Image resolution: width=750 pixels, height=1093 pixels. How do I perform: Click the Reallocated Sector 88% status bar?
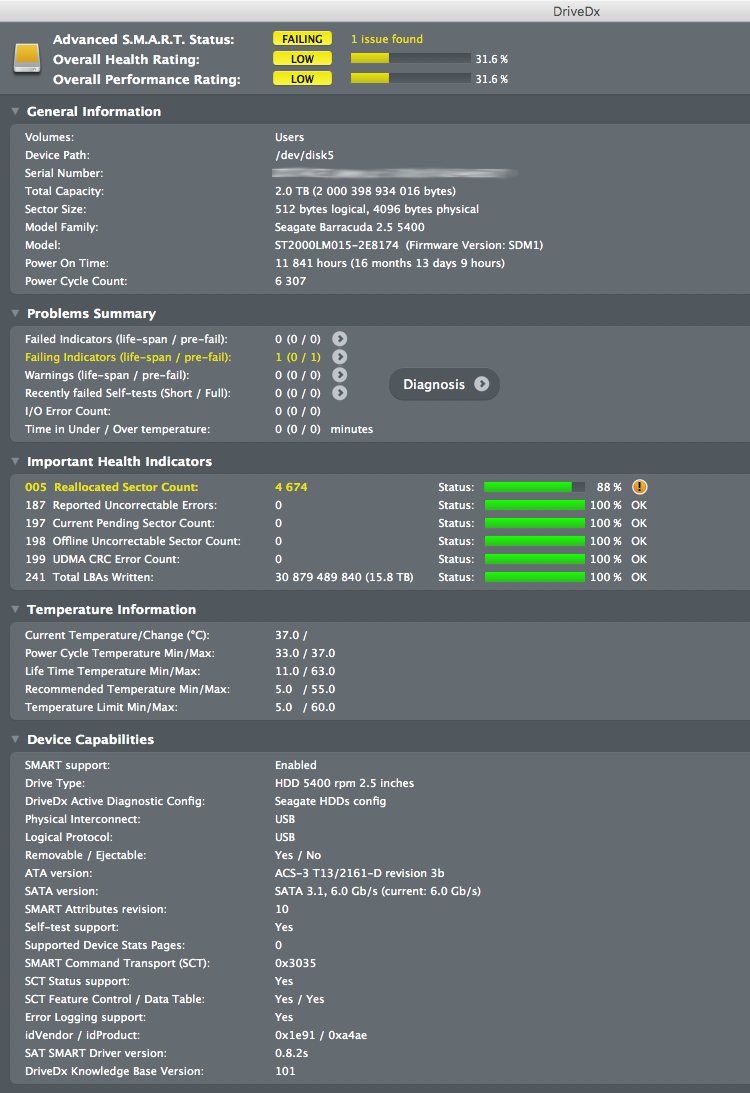535,487
